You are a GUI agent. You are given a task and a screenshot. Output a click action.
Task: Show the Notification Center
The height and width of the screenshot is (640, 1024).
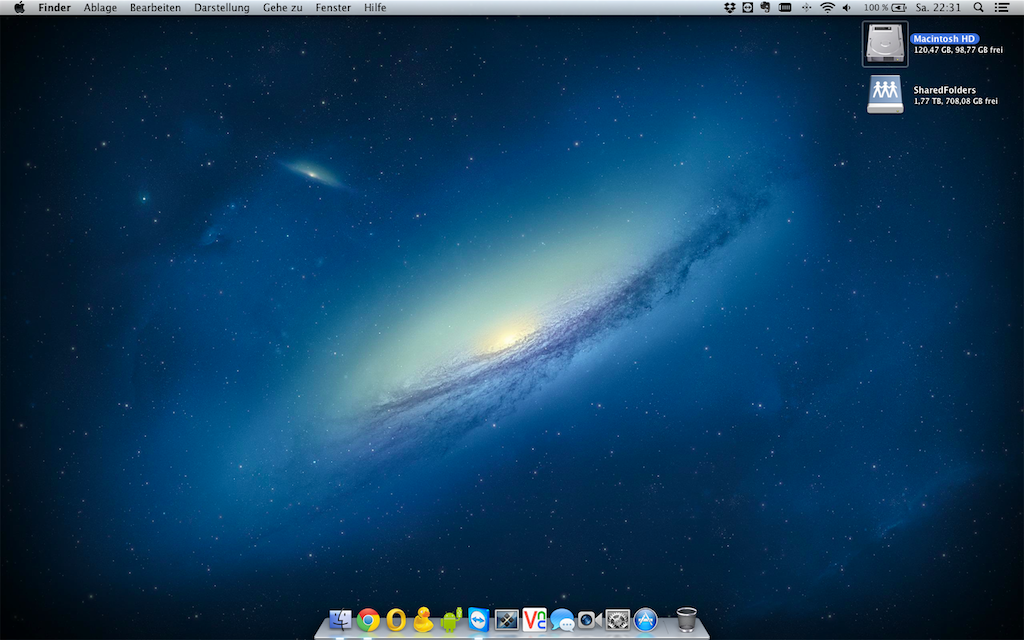(1002, 7)
